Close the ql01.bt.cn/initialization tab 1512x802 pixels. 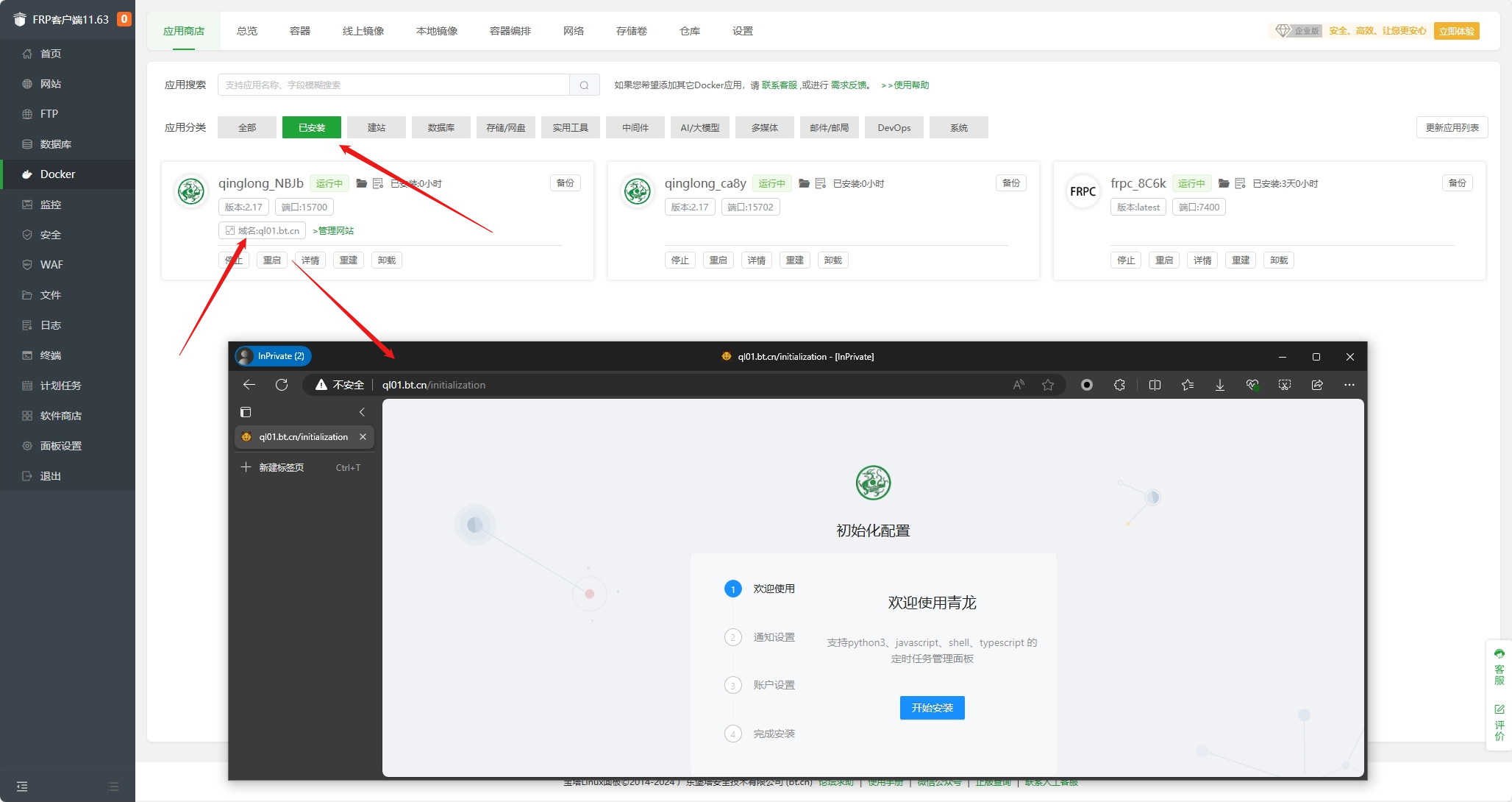click(363, 437)
